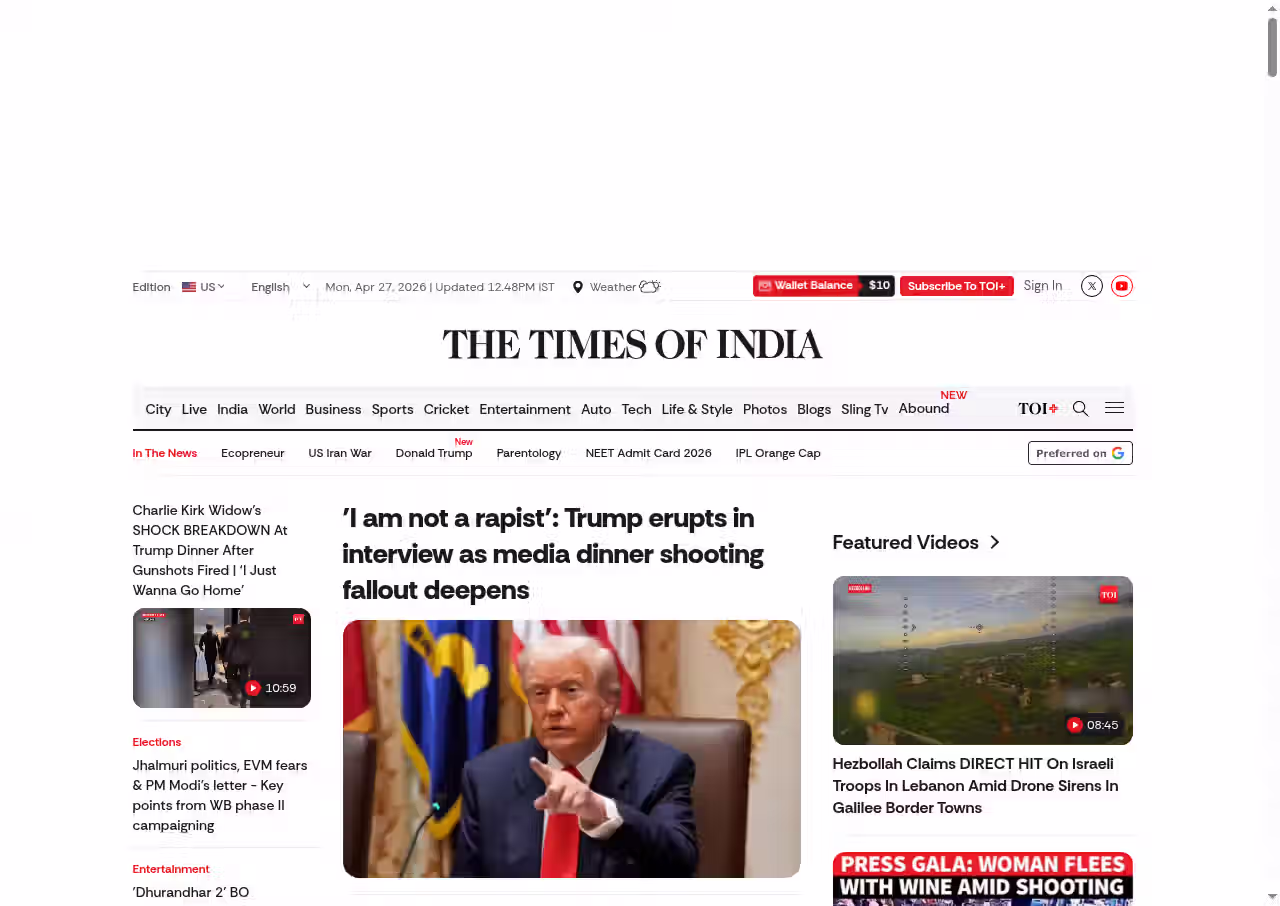Click the TOI+ logo icon

click(x=1038, y=408)
